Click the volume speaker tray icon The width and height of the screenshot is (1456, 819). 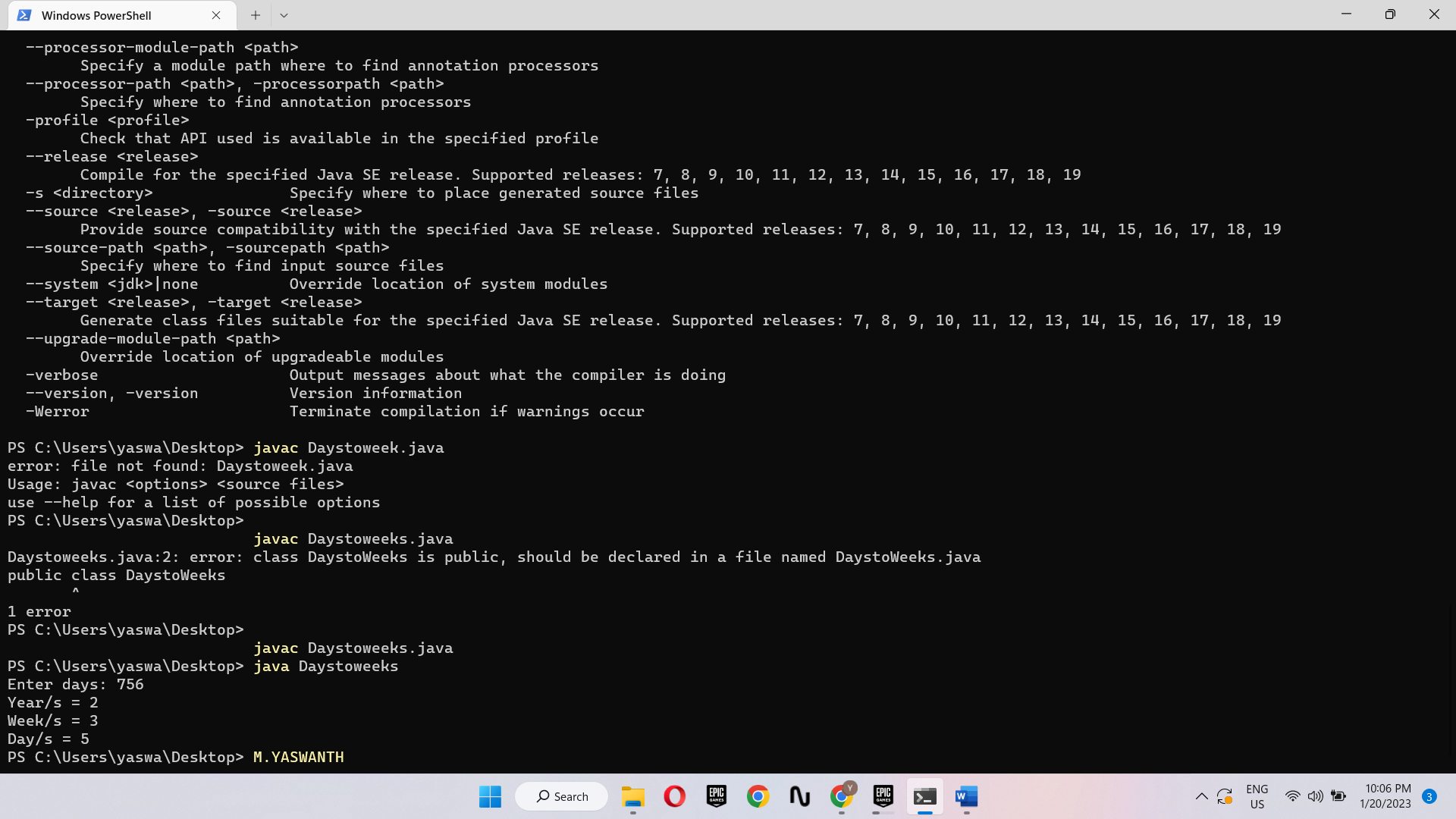1314,796
